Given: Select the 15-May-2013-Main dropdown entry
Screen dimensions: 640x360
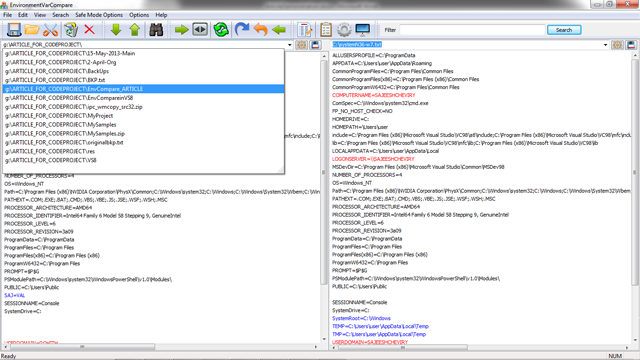Looking at the screenshot, I should [143, 53].
